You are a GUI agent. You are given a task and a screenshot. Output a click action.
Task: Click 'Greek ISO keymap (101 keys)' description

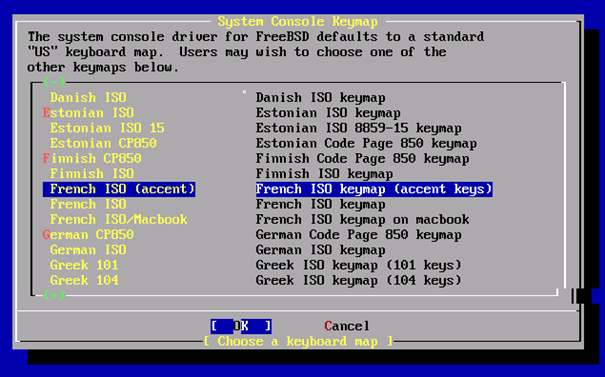358,265
